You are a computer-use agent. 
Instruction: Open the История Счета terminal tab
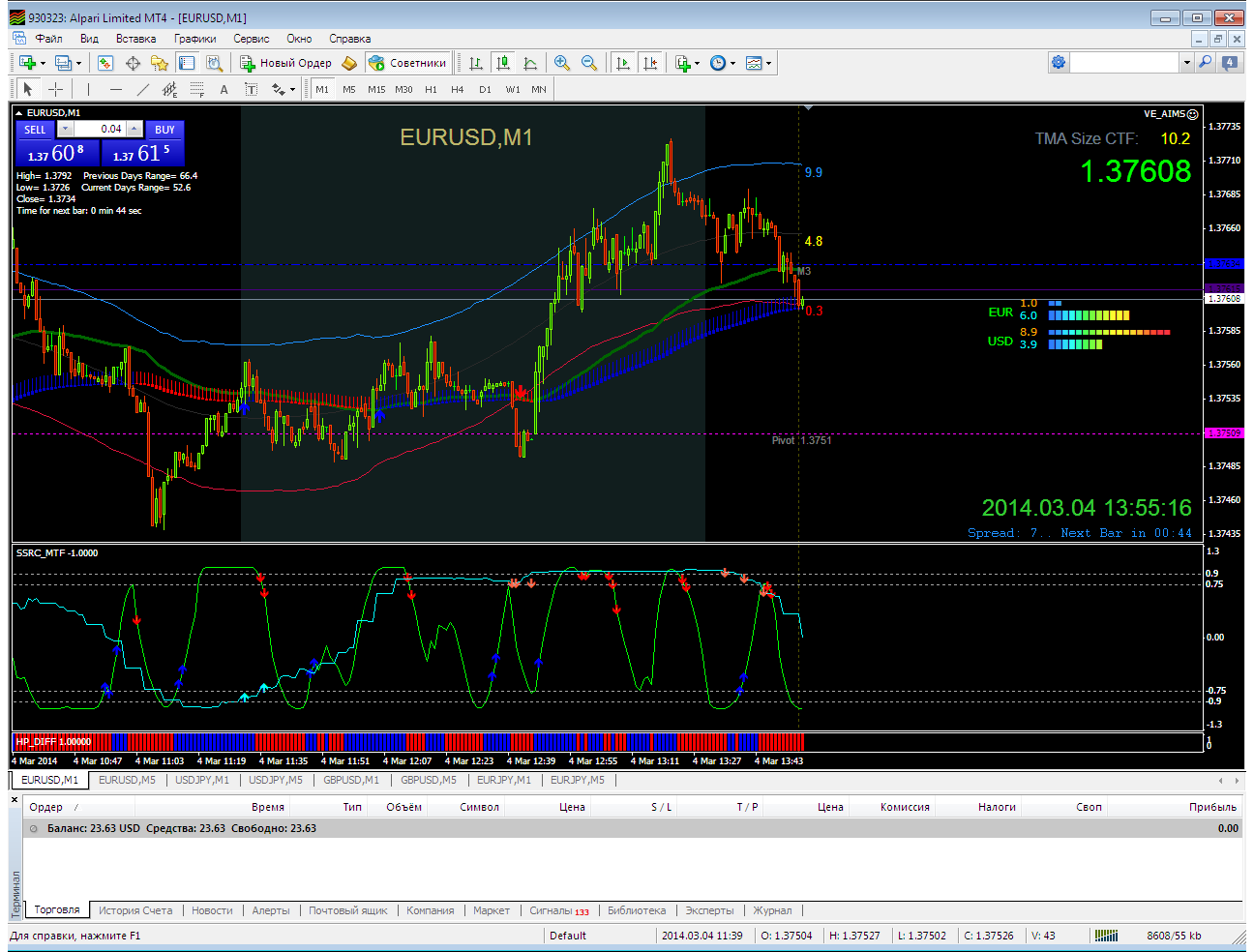click(x=135, y=910)
